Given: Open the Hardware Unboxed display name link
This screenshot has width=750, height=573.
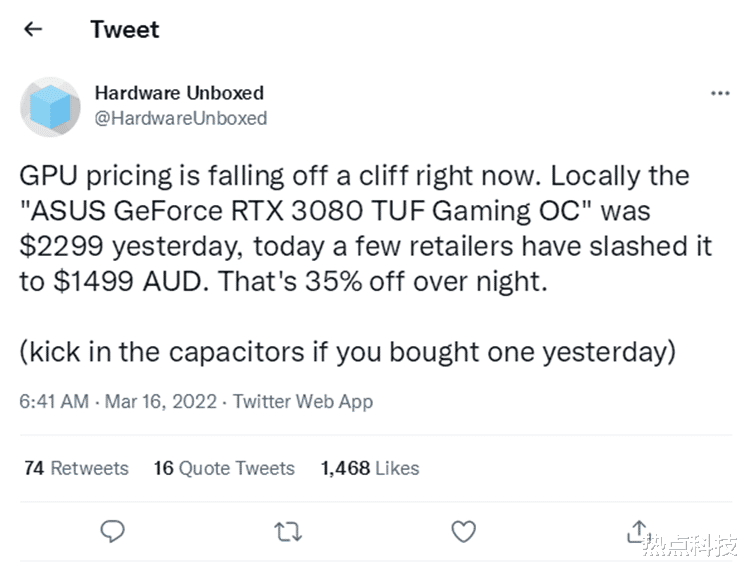Looking at the screenshot, I should click(179, 93).
